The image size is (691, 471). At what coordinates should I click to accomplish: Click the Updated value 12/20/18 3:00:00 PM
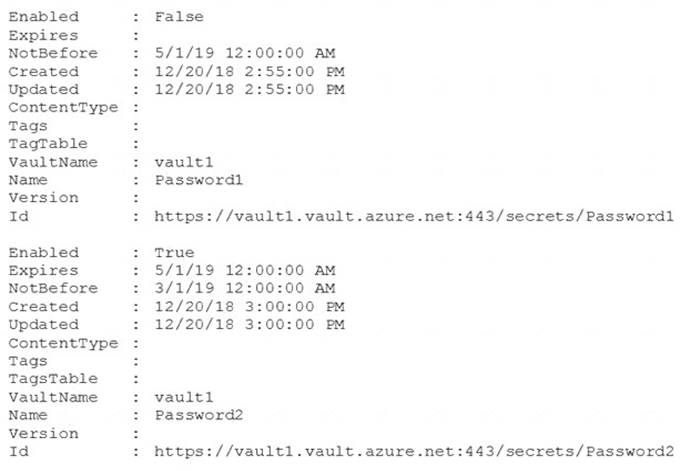coord(250,325)
